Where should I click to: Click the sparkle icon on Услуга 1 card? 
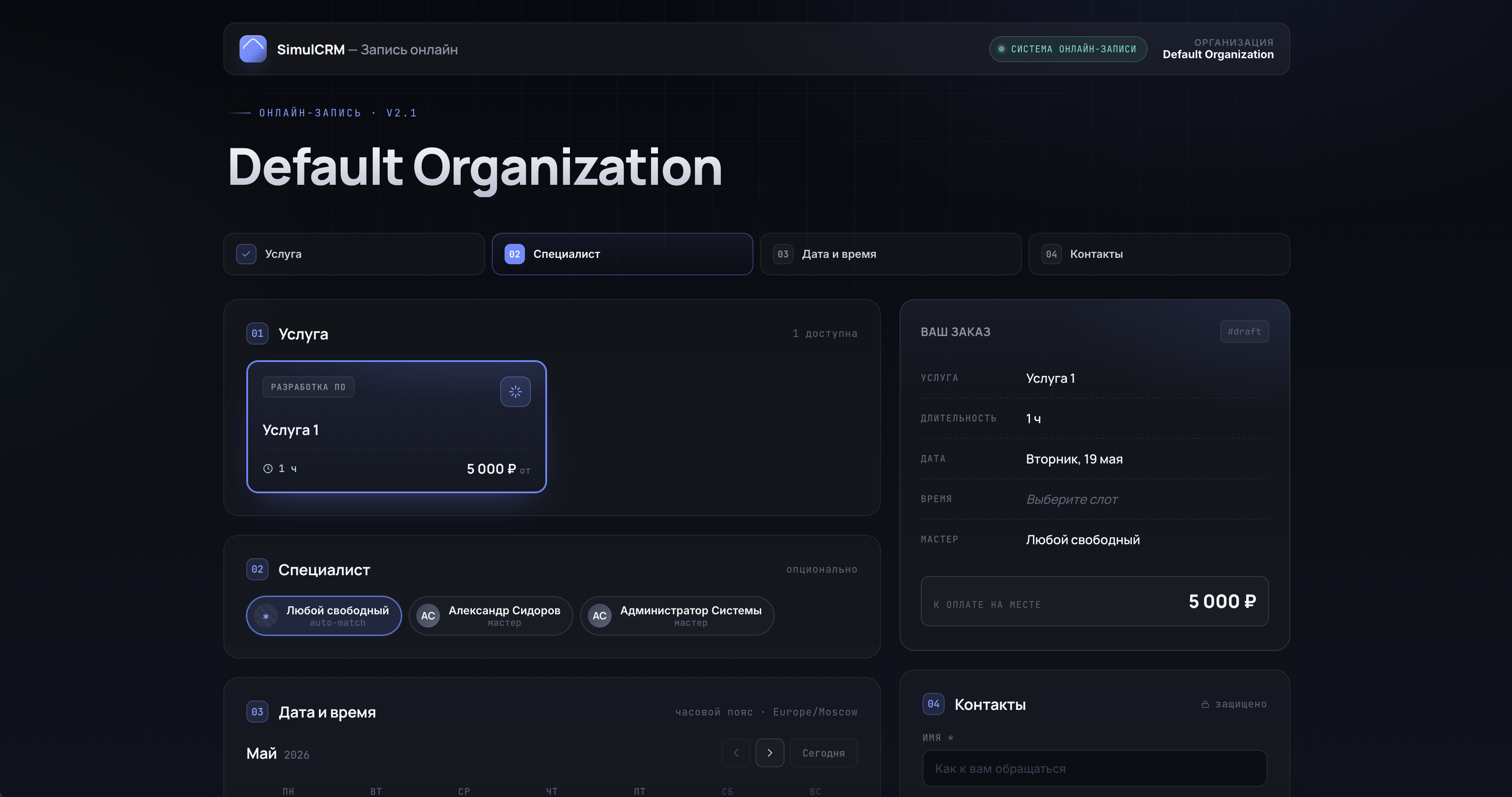pos(515,392)
